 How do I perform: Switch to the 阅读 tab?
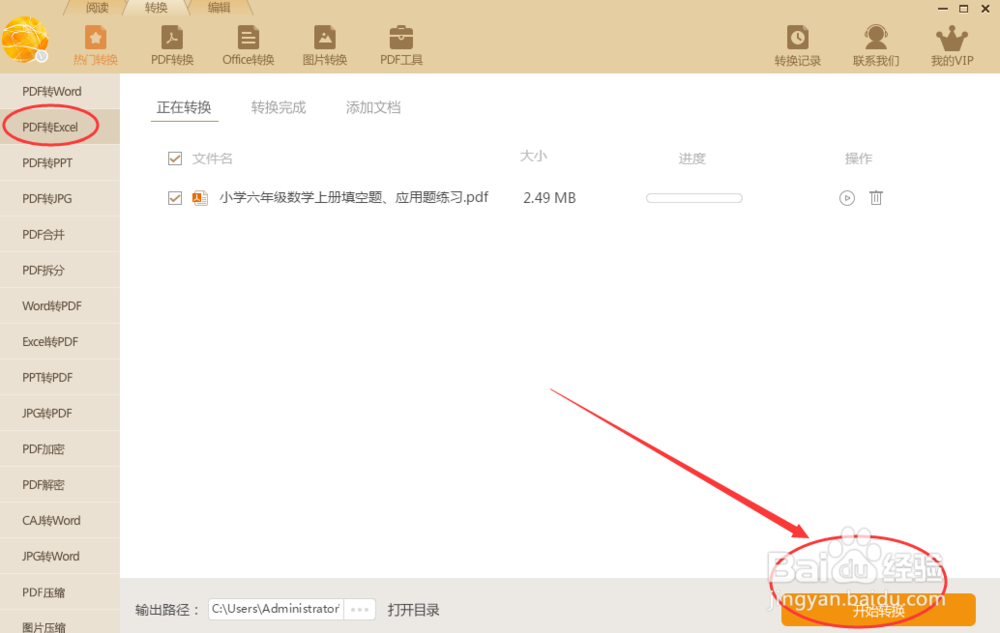tap(97, 8)
